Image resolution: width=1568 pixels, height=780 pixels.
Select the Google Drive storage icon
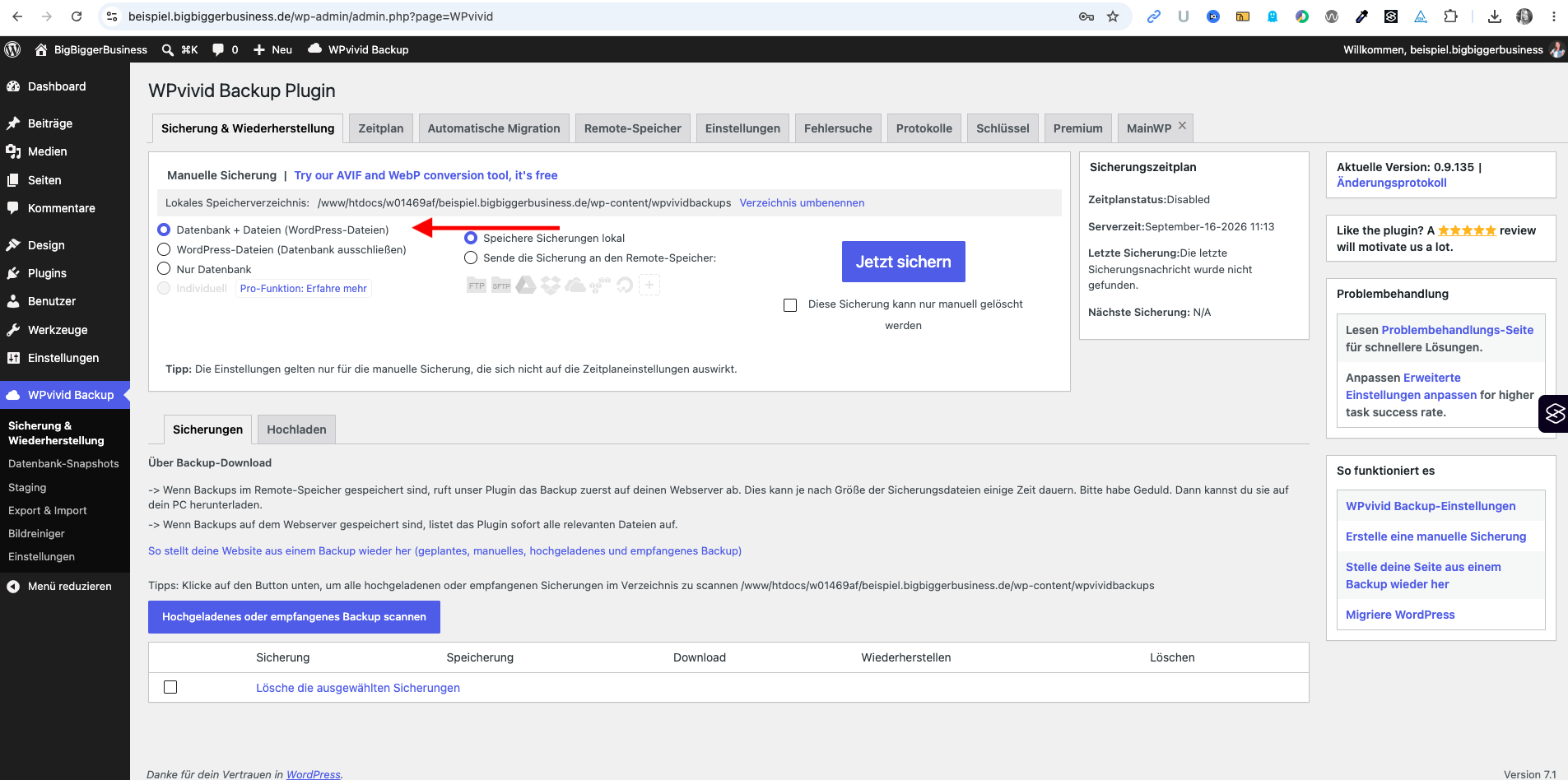[526, 286]
